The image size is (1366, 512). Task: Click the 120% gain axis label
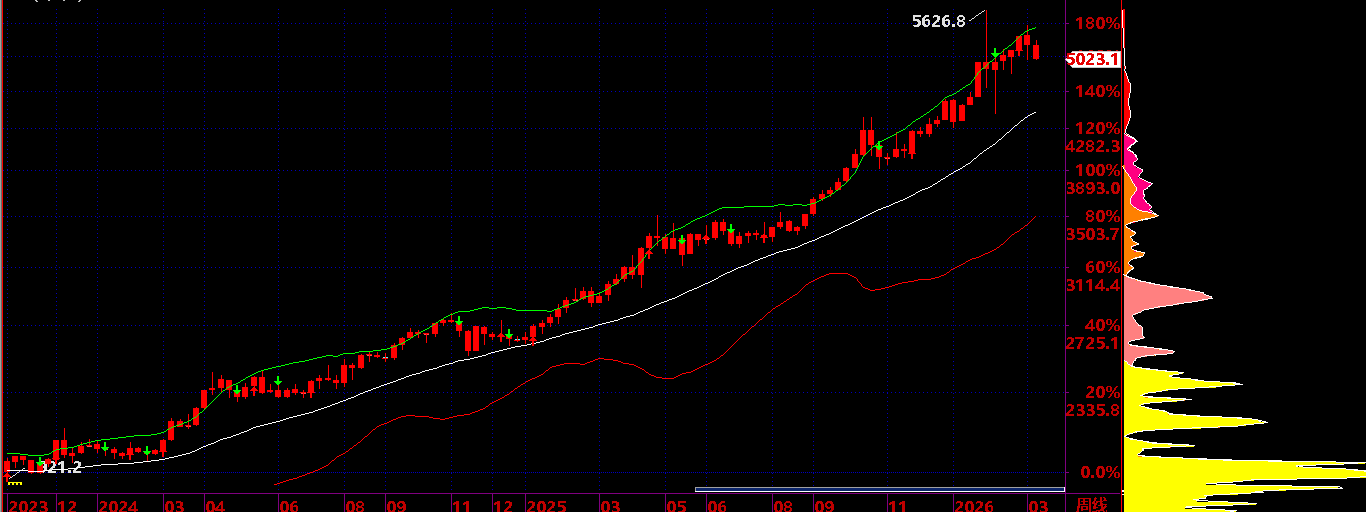coord(1096,128)
